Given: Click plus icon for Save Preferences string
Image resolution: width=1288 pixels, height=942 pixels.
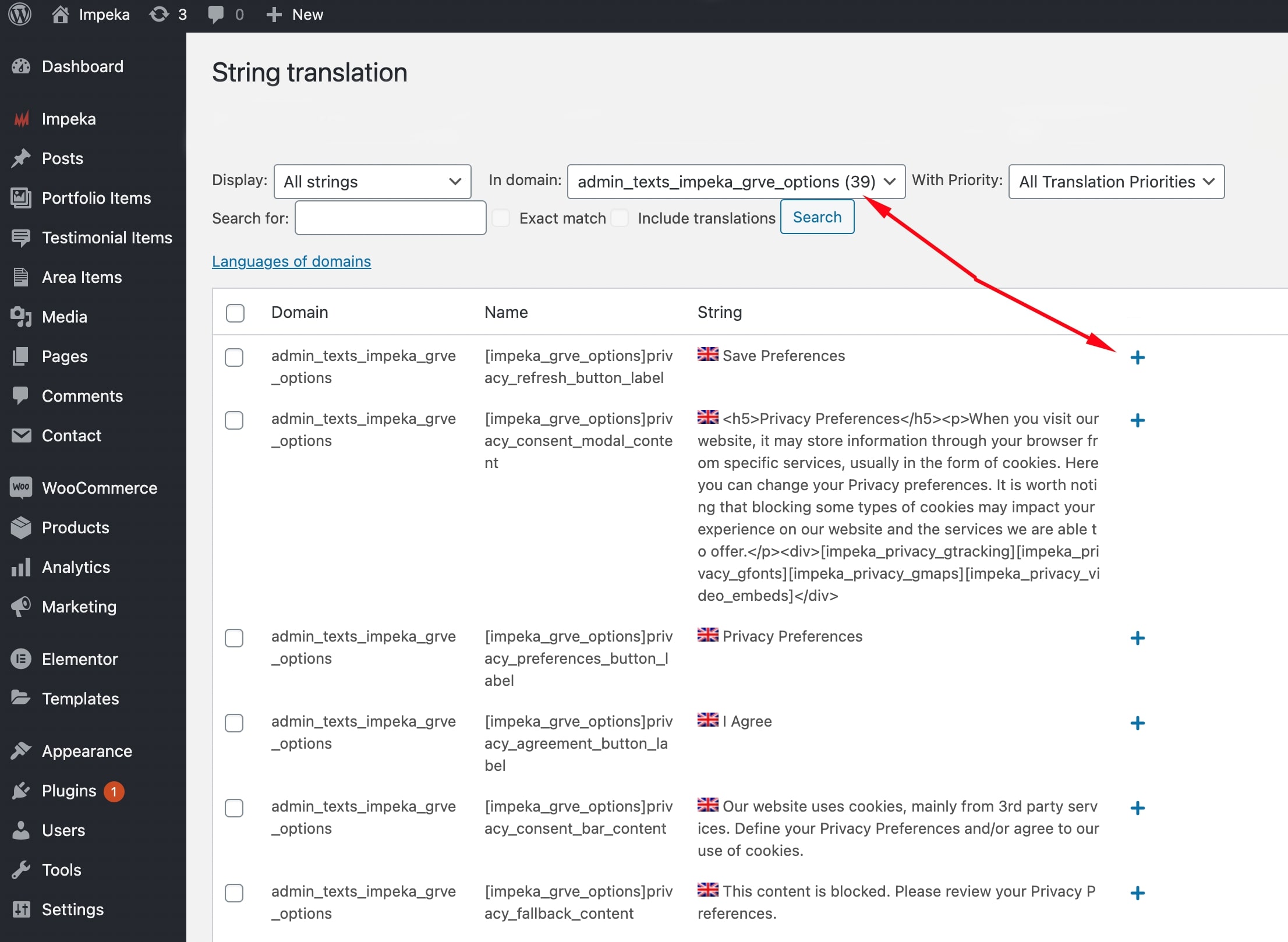Looking at the screenshot, I should [x=1137, y=357].
